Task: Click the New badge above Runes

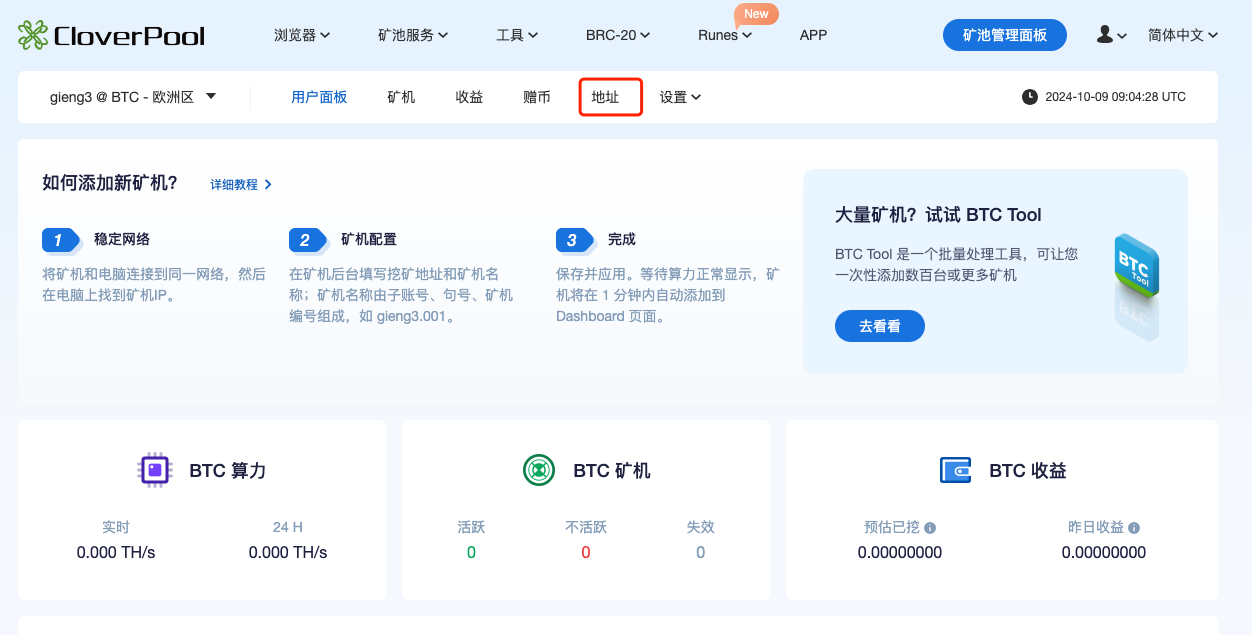Action: pos(756,14)
